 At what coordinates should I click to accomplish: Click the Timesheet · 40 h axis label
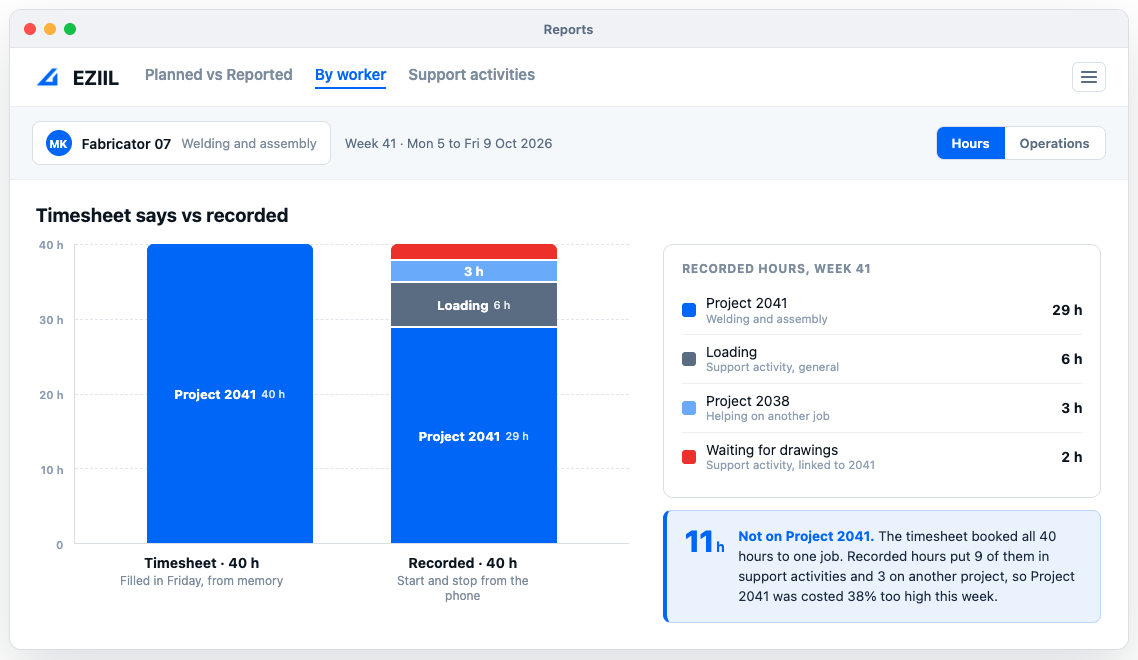coord(202,563)
